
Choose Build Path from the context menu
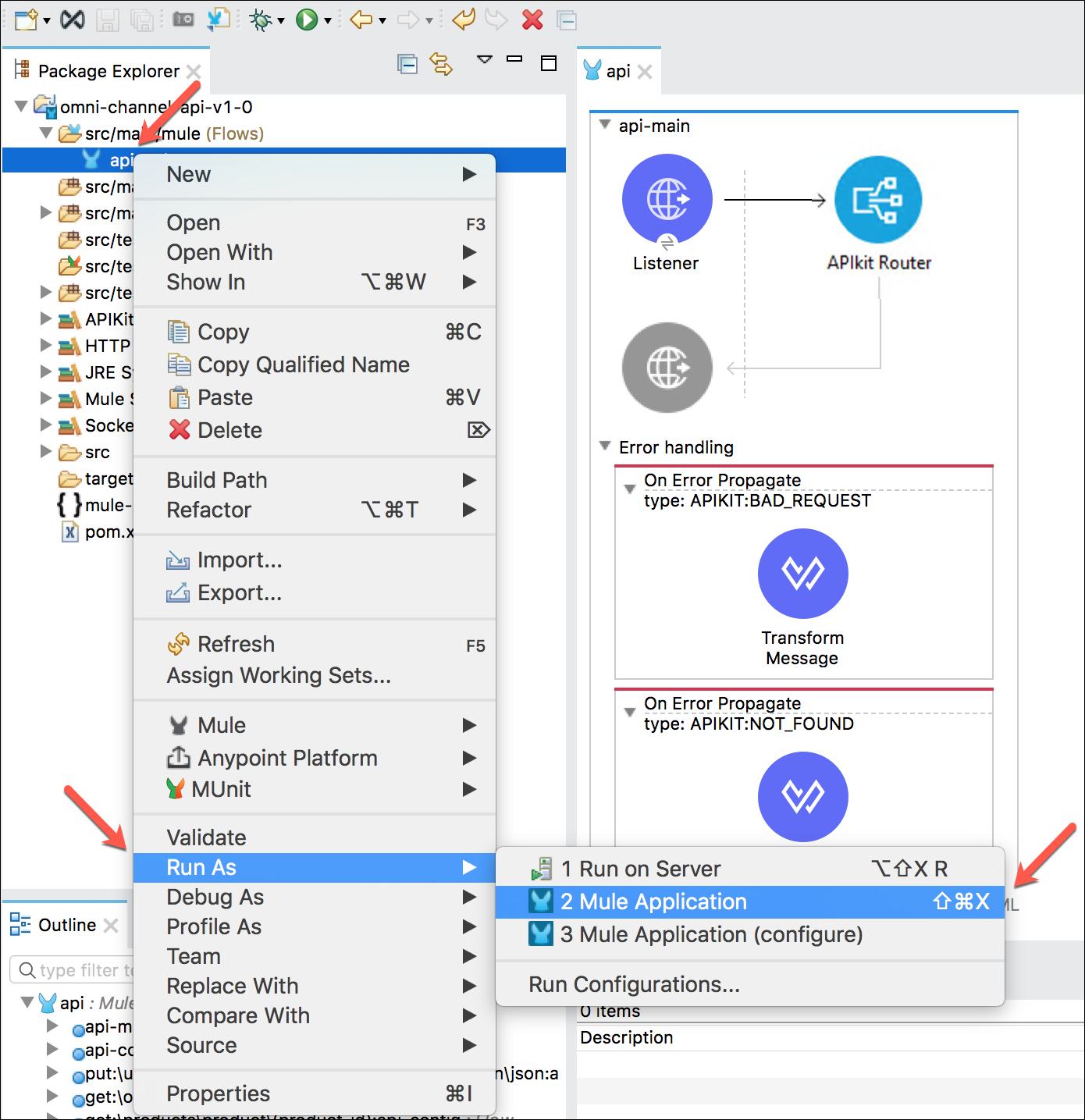pos(315,480)
